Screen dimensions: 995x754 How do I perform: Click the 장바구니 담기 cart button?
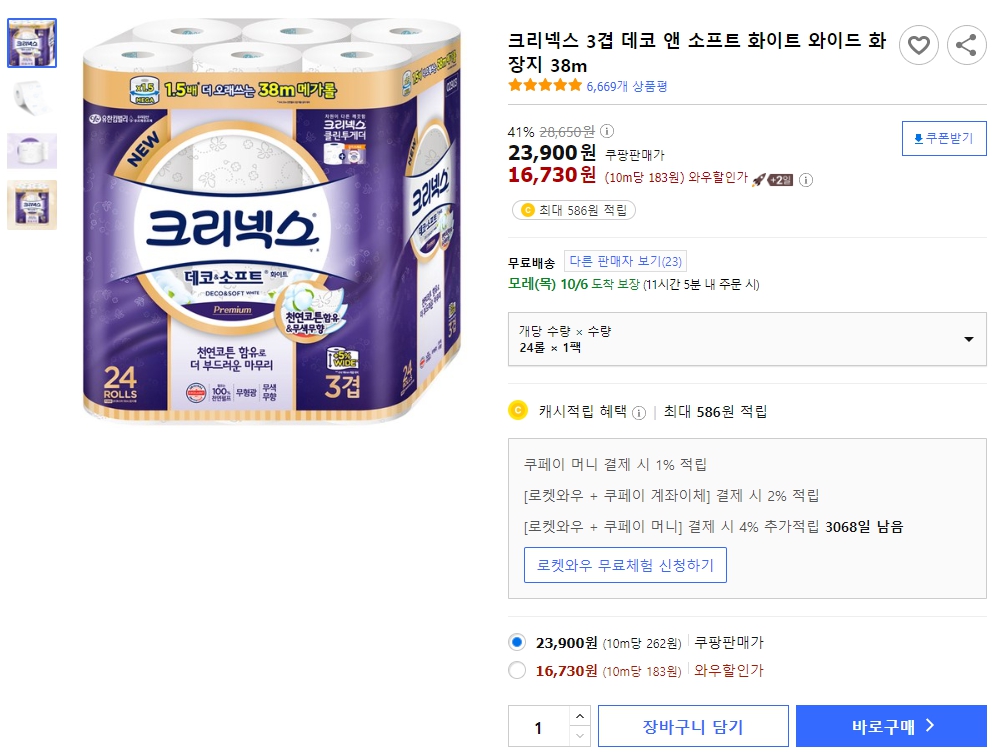pos(692,725)
